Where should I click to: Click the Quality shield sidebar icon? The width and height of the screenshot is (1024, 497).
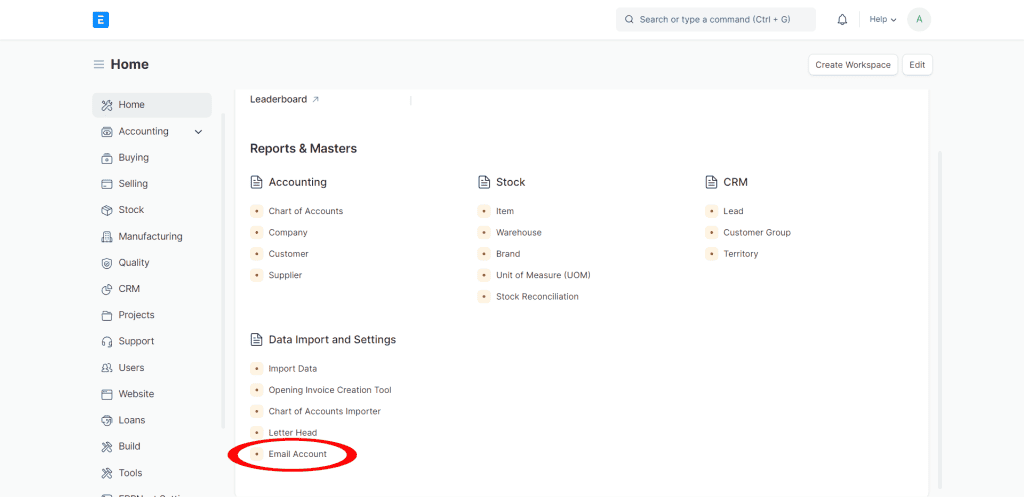pyautogui.click(x=107, y=263)
